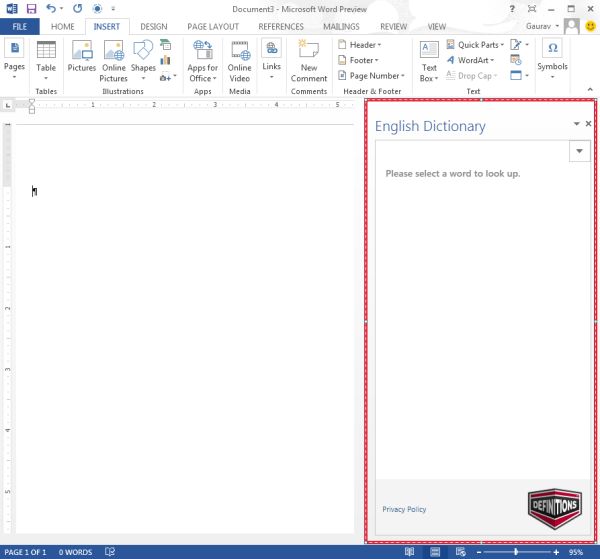Image resolution: width=600 pixels, height=559 pixels.
Task: Open the Privacy Policy link
Action: 404,509
